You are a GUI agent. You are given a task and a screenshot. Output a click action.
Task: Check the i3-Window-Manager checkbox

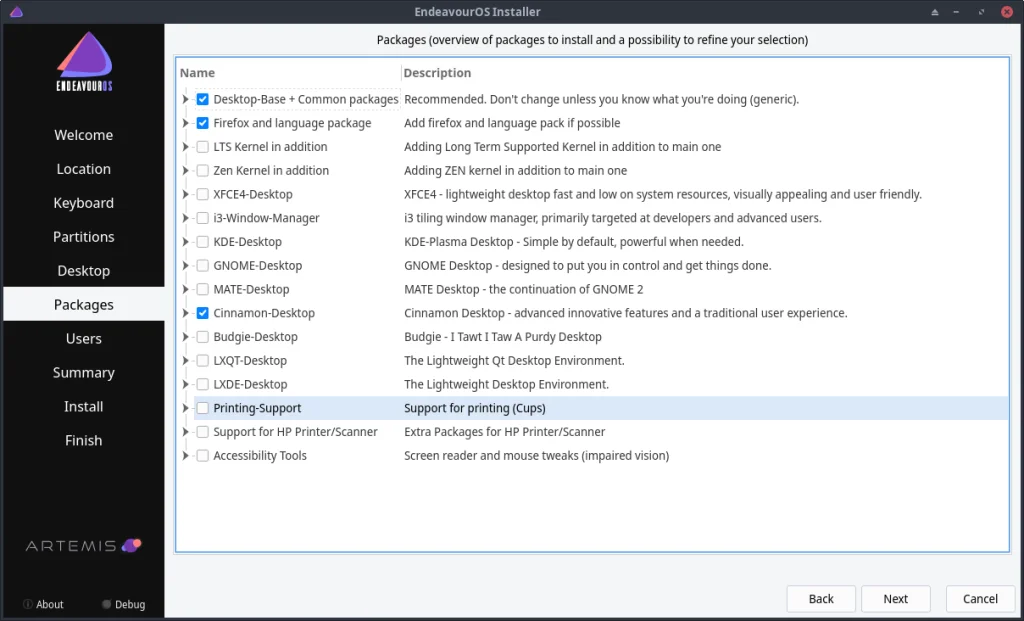pos(202,218)
